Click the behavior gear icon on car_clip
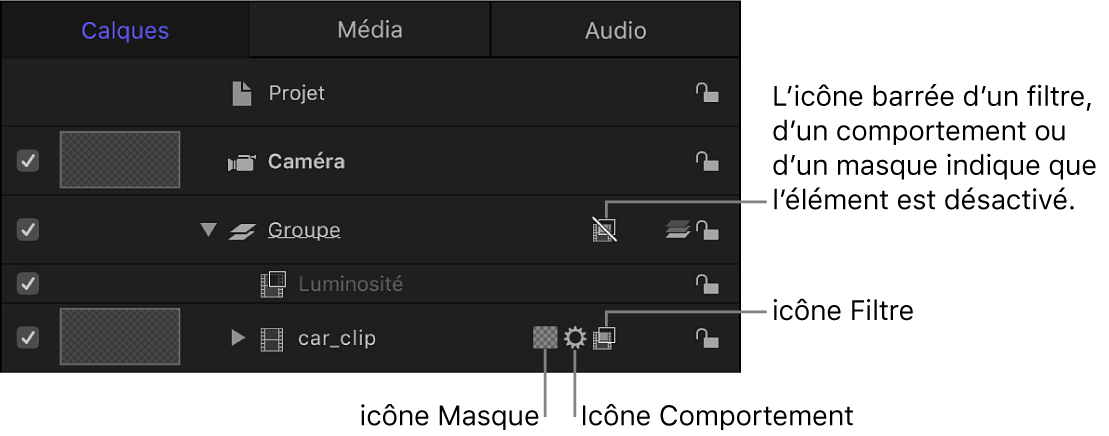 point(574,338)
